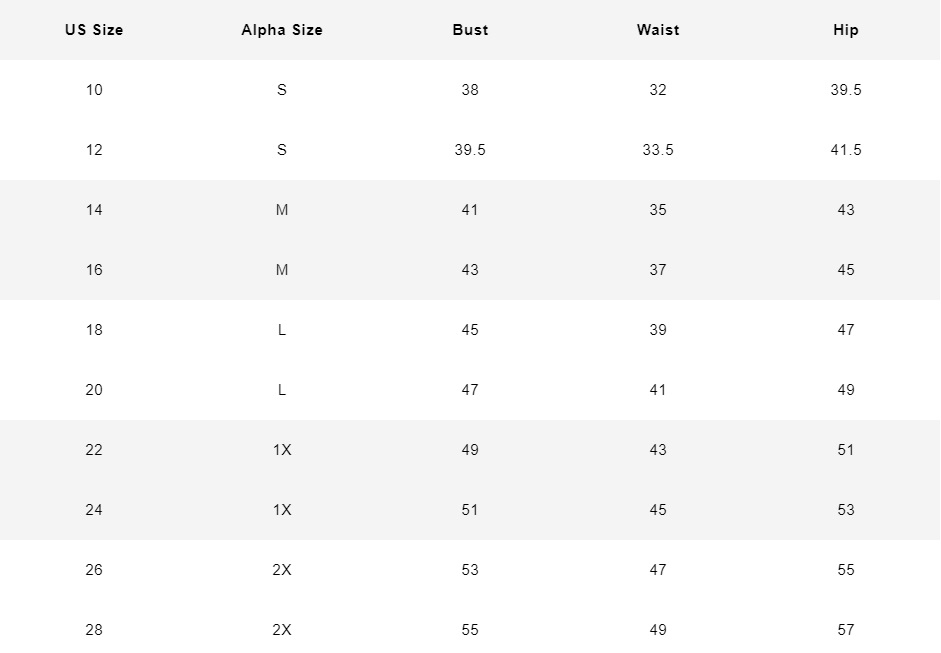Click the L alpha size in the size 20 row
Image resolution: width=941 pixels, height=653 pixels.
click(282, 390)
